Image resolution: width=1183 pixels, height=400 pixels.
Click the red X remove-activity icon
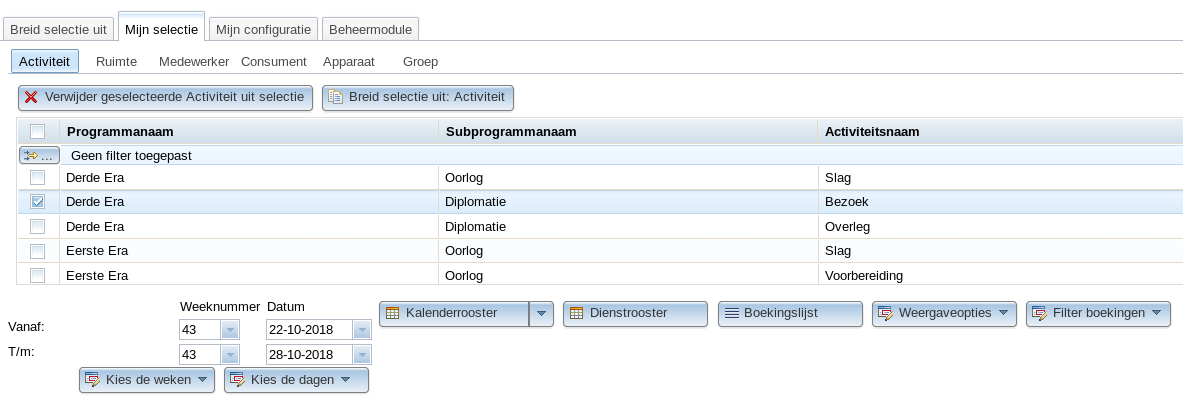(31, 97)
